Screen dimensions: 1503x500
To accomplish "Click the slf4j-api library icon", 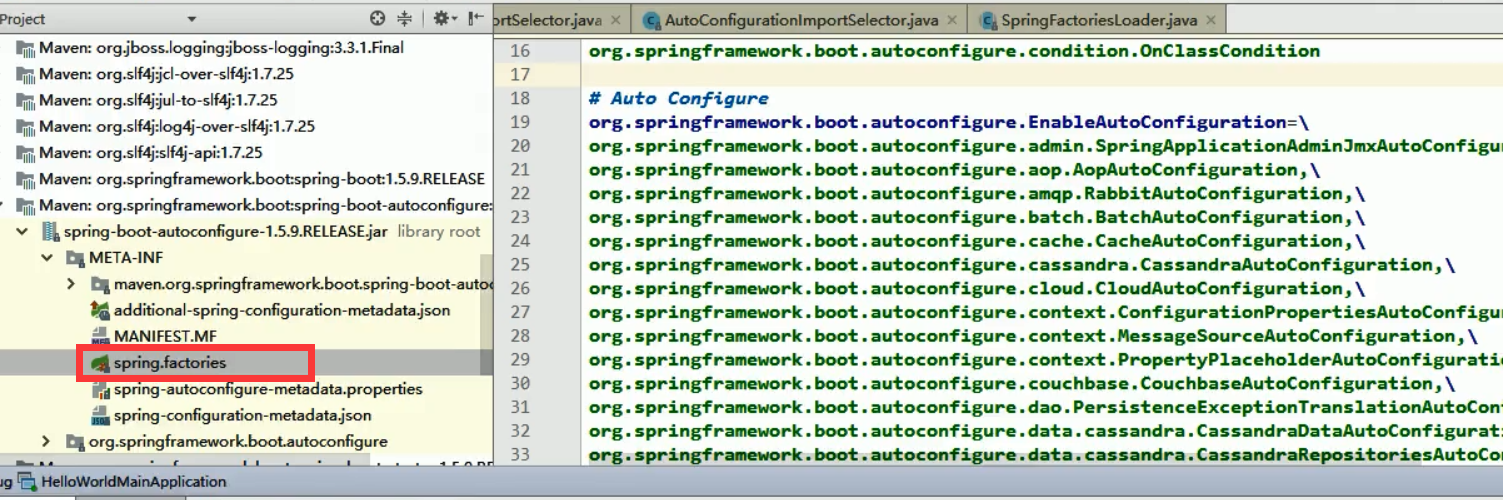I will (26, 152).
